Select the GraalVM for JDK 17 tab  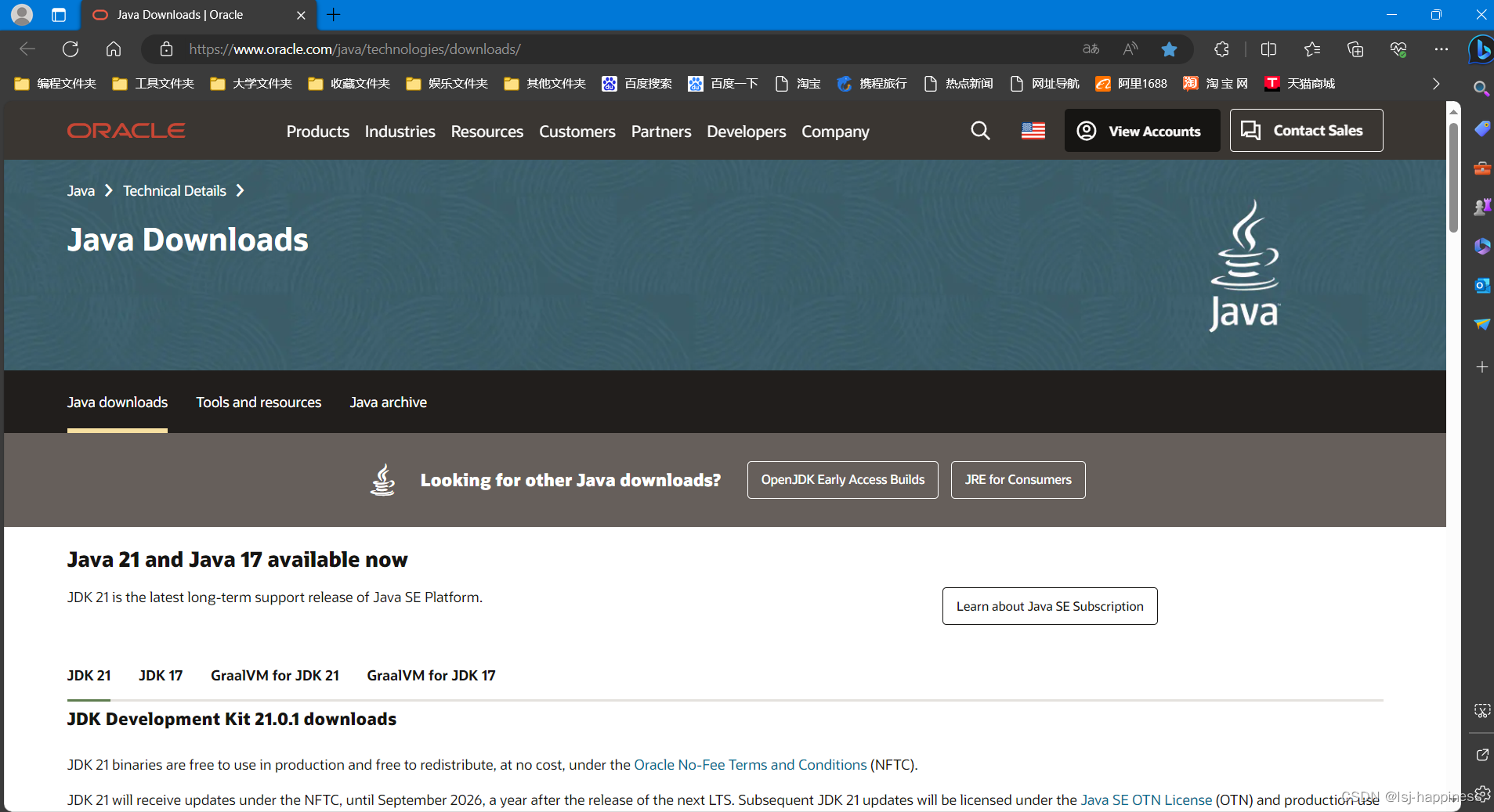tap(431, 676)
